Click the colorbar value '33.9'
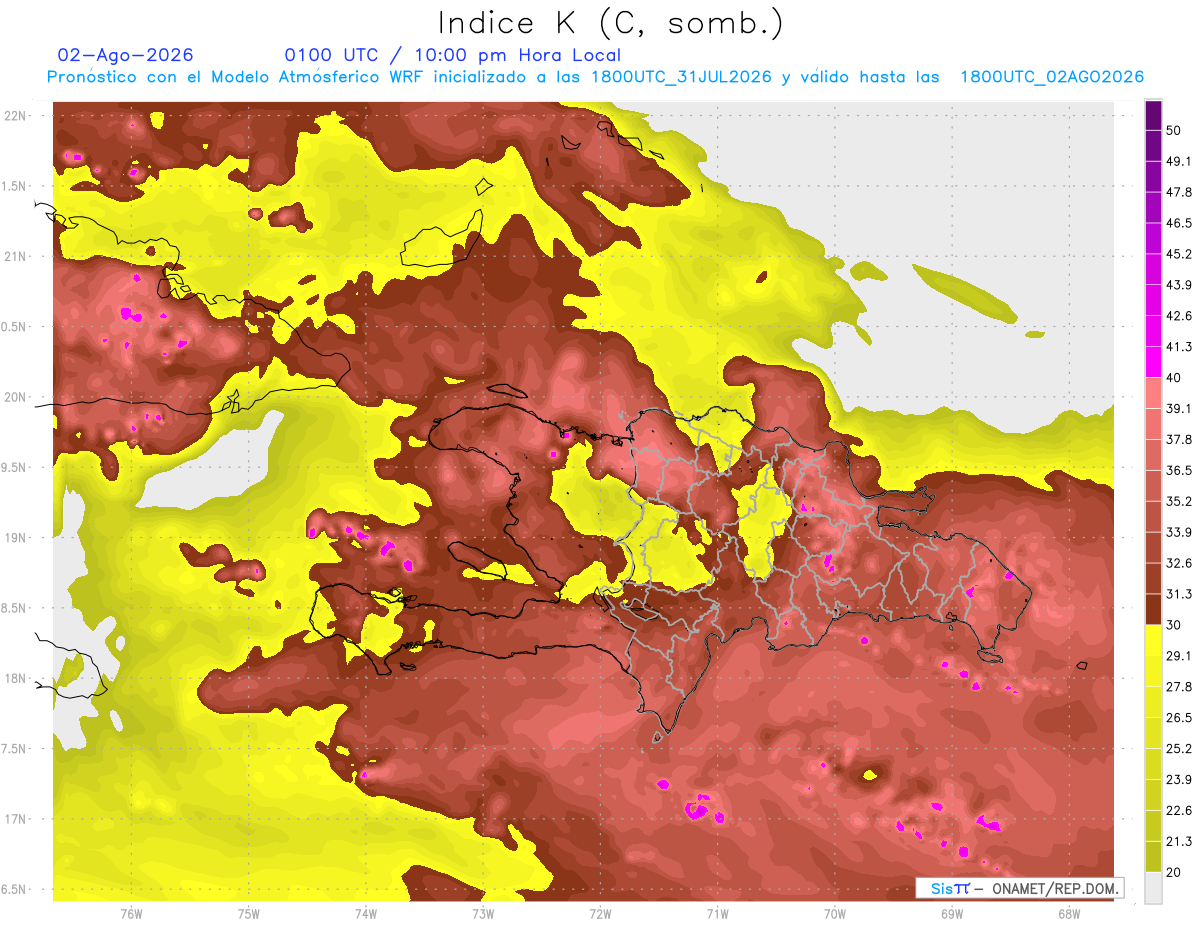The image size is (1200, 927). click(x=1180, y=532)
